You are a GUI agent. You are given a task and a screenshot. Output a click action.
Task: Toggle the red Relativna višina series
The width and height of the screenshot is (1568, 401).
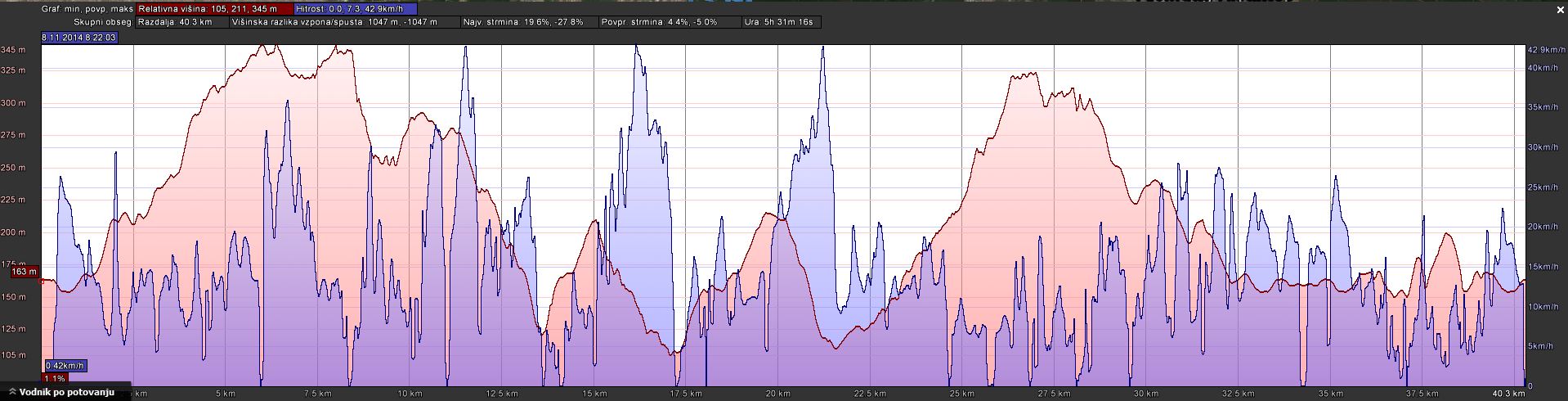point(214,9)
